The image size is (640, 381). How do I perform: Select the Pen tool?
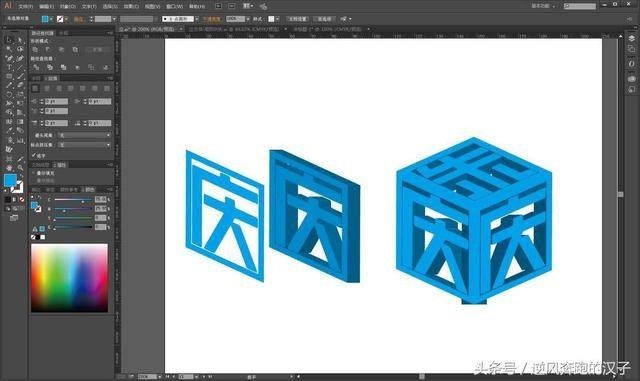9,58
